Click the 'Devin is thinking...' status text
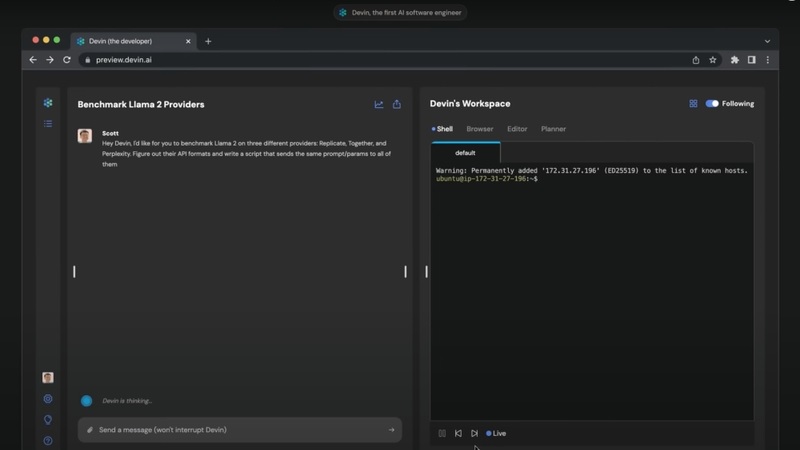Screen dimensions: 800x450 pyautogui.click(x=127, y=401)
